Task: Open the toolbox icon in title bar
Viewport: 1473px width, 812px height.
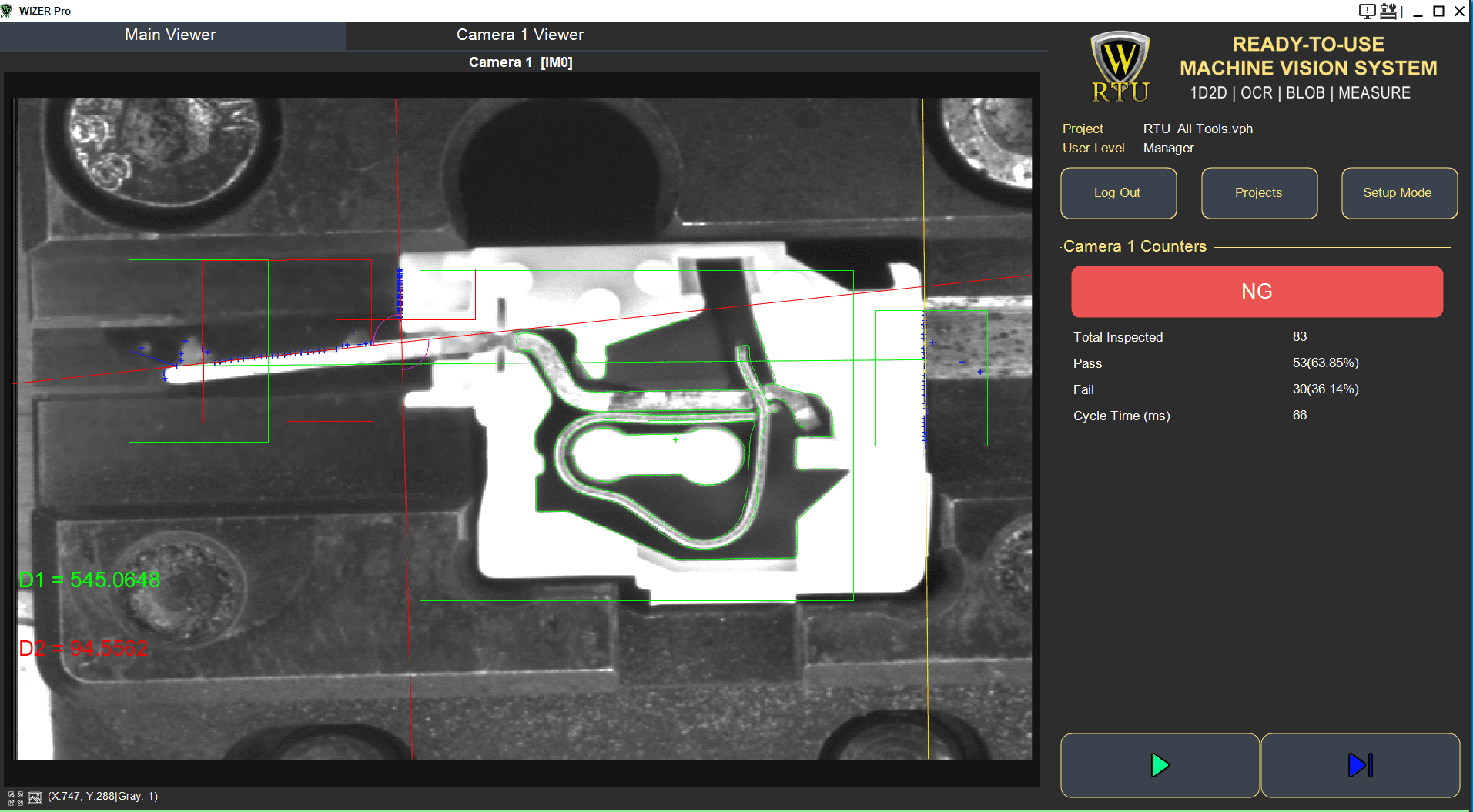Action: point(1388,11)
